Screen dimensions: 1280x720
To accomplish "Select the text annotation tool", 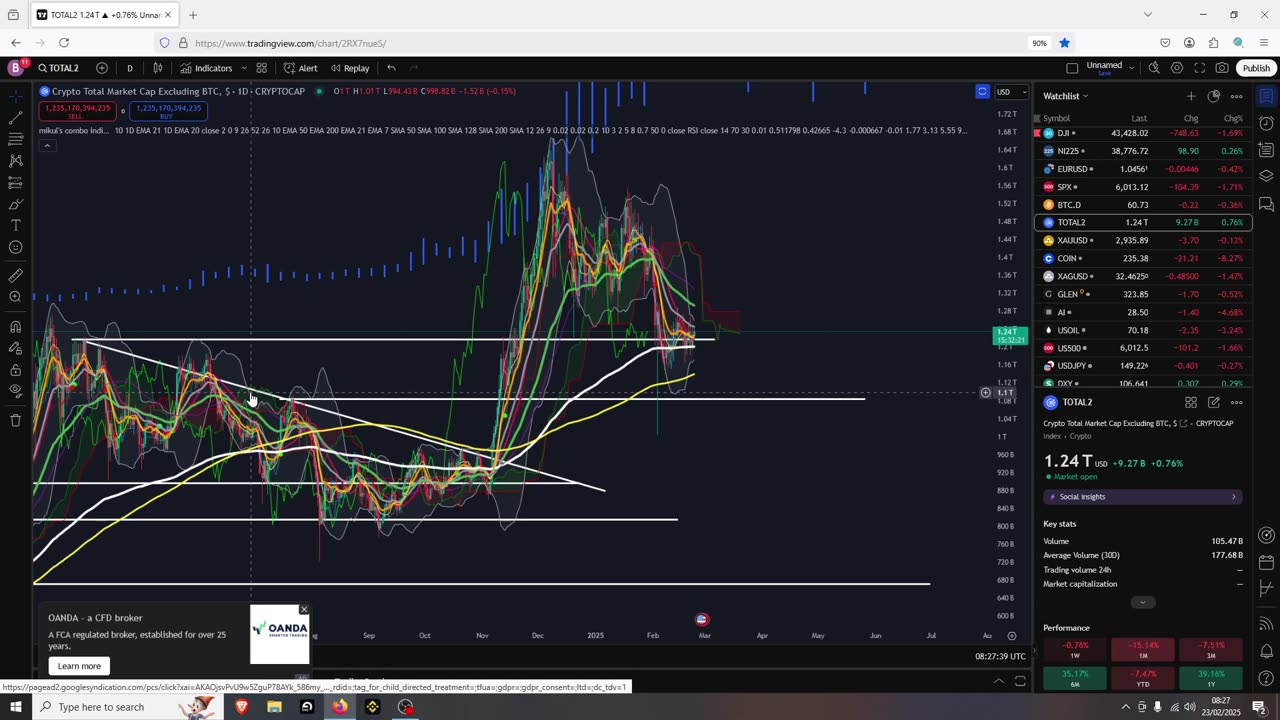I will coord(15,226).
